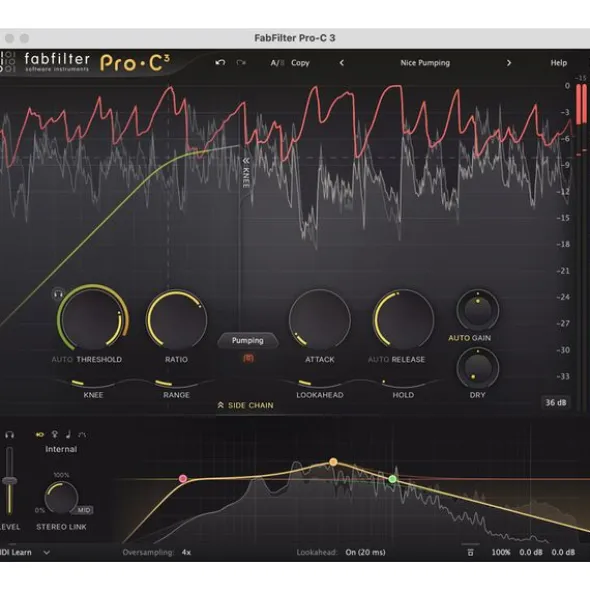Screen dimensions: 590x591
Task: Click the Lookahead slider
Action: pyautogui.click(x=320, y=383)
